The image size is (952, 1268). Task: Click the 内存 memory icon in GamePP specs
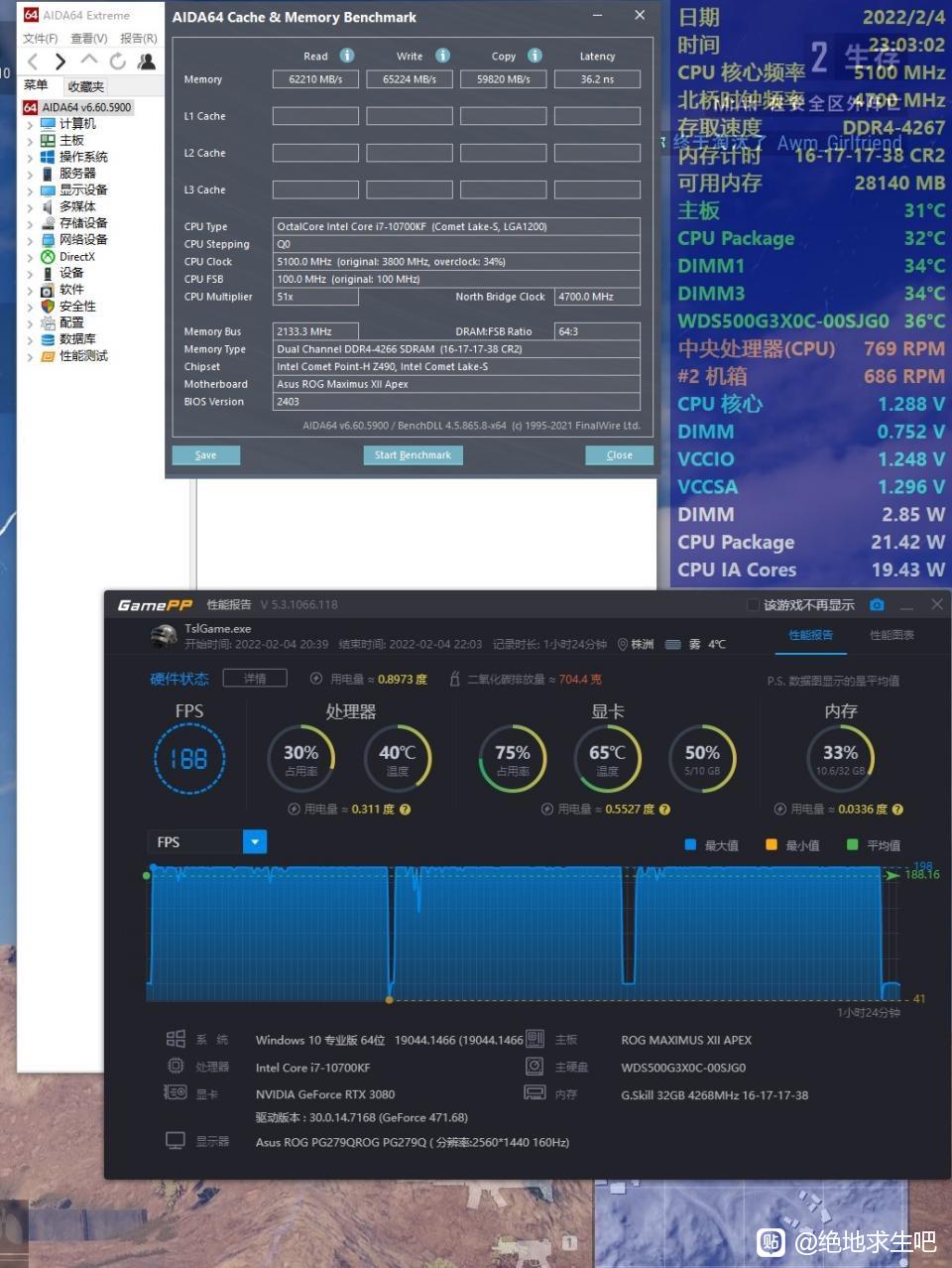535,1092
